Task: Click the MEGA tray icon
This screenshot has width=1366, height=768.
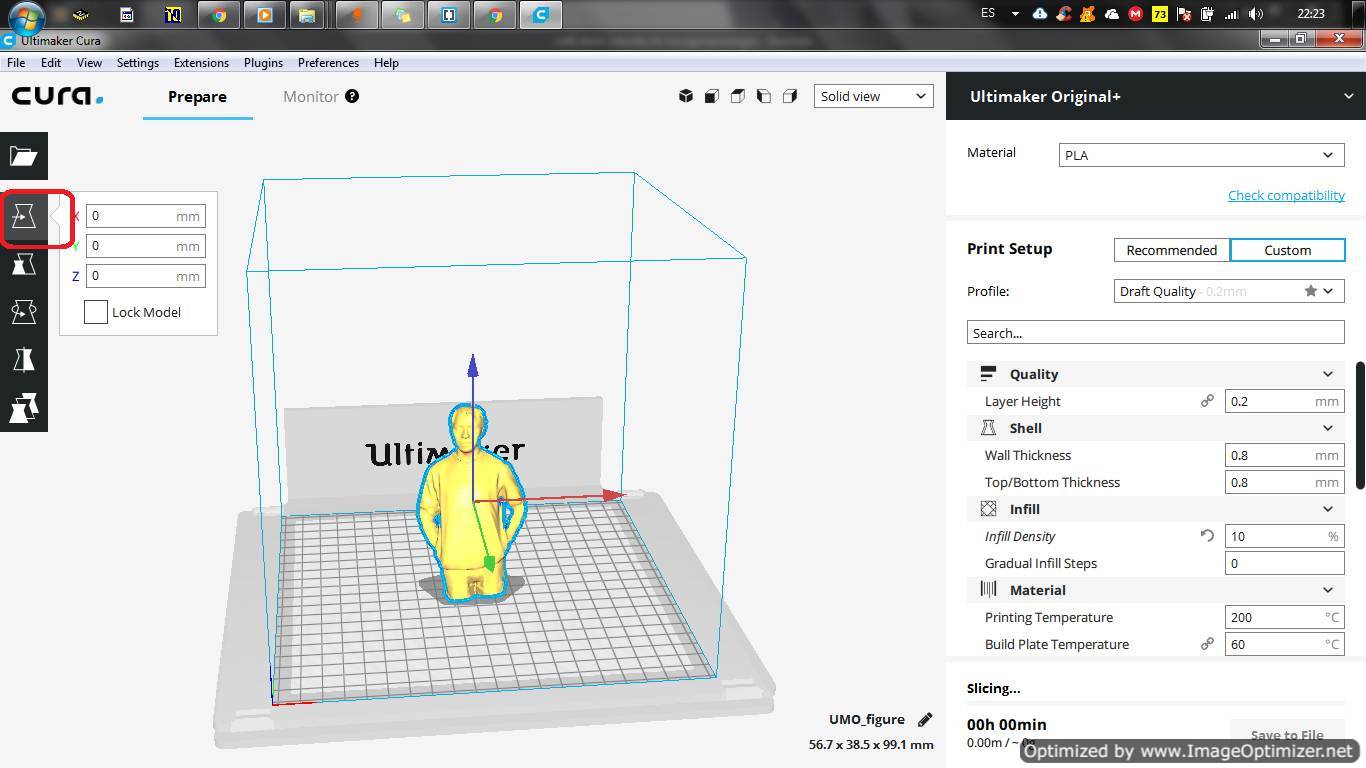Action: 1135,14
